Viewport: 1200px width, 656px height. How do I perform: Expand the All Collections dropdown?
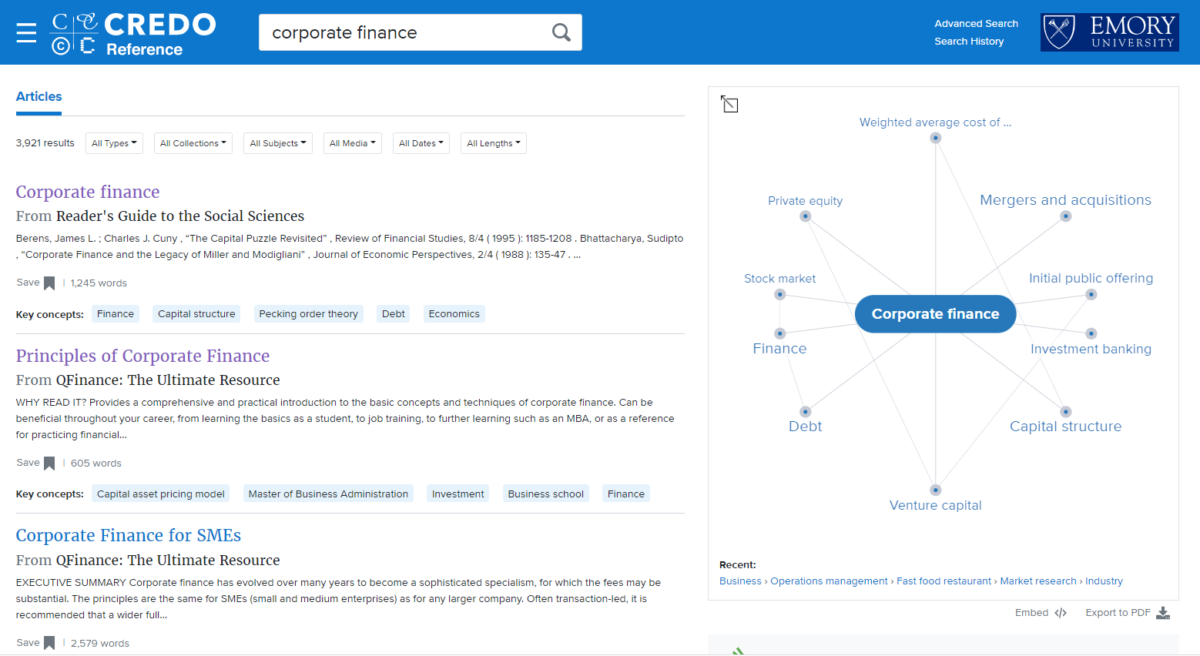point(193,143)
